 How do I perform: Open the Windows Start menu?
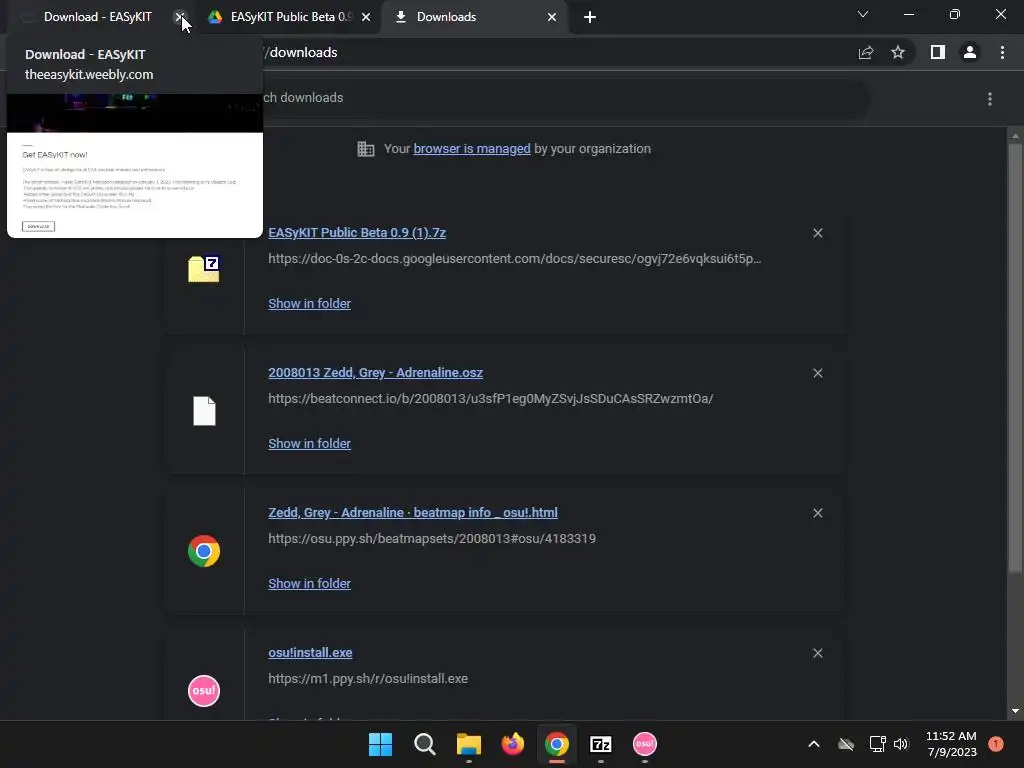pos(380,744)
